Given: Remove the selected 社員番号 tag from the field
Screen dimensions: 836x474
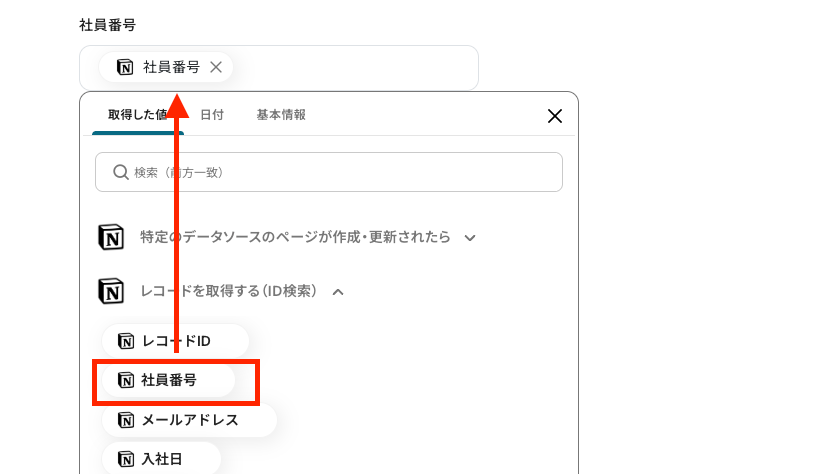Looking at the screenshot, I should [216, 68].
